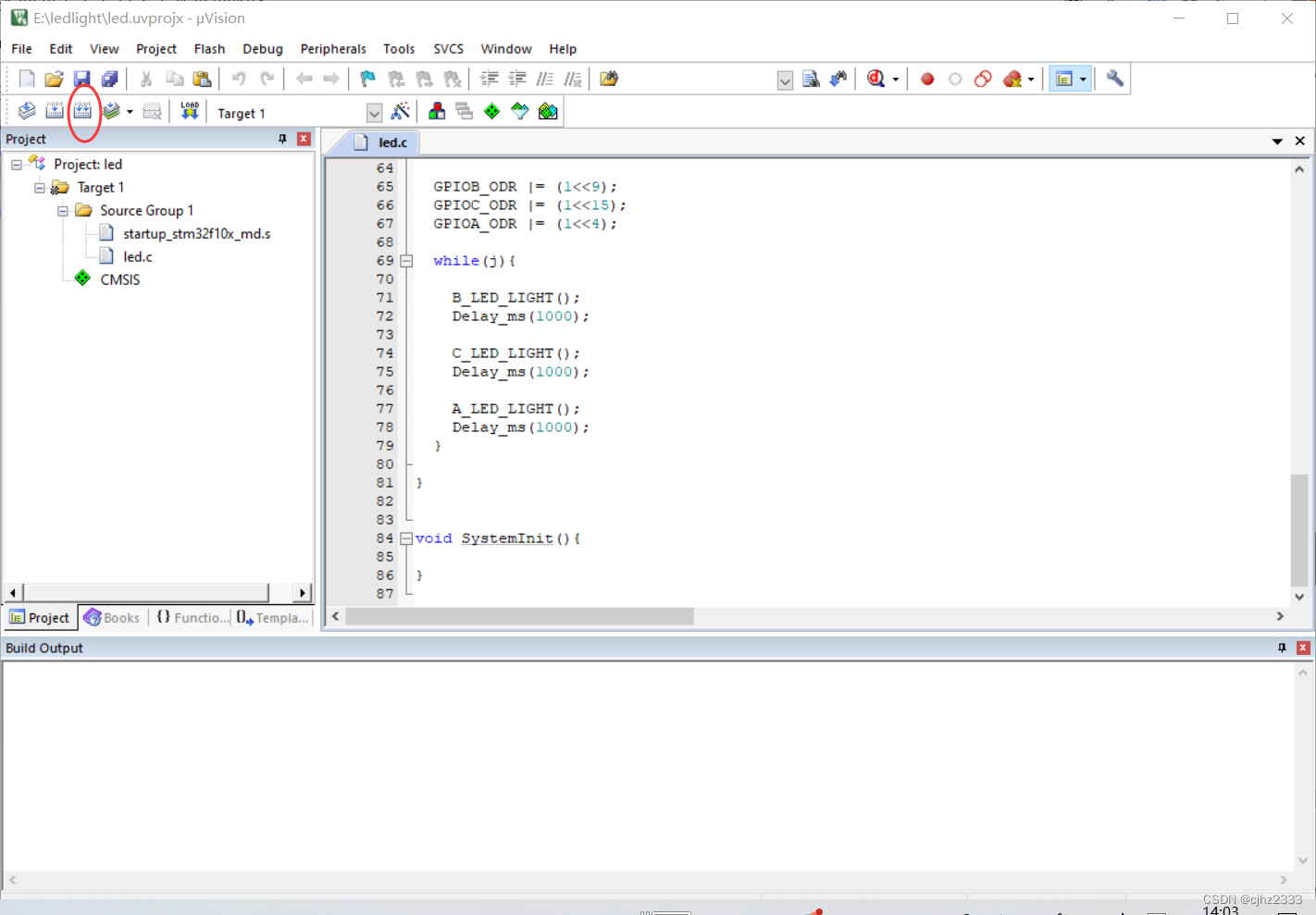Click the Open file folder icon

click(55, 80)
